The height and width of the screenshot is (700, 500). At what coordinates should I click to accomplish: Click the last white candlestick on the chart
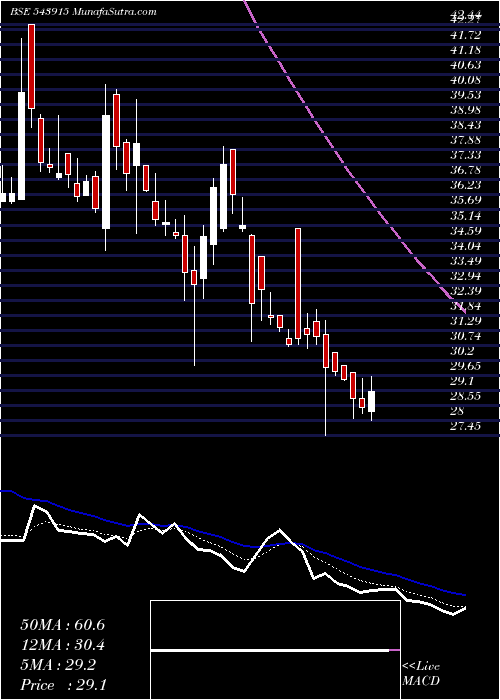(371, 401)
